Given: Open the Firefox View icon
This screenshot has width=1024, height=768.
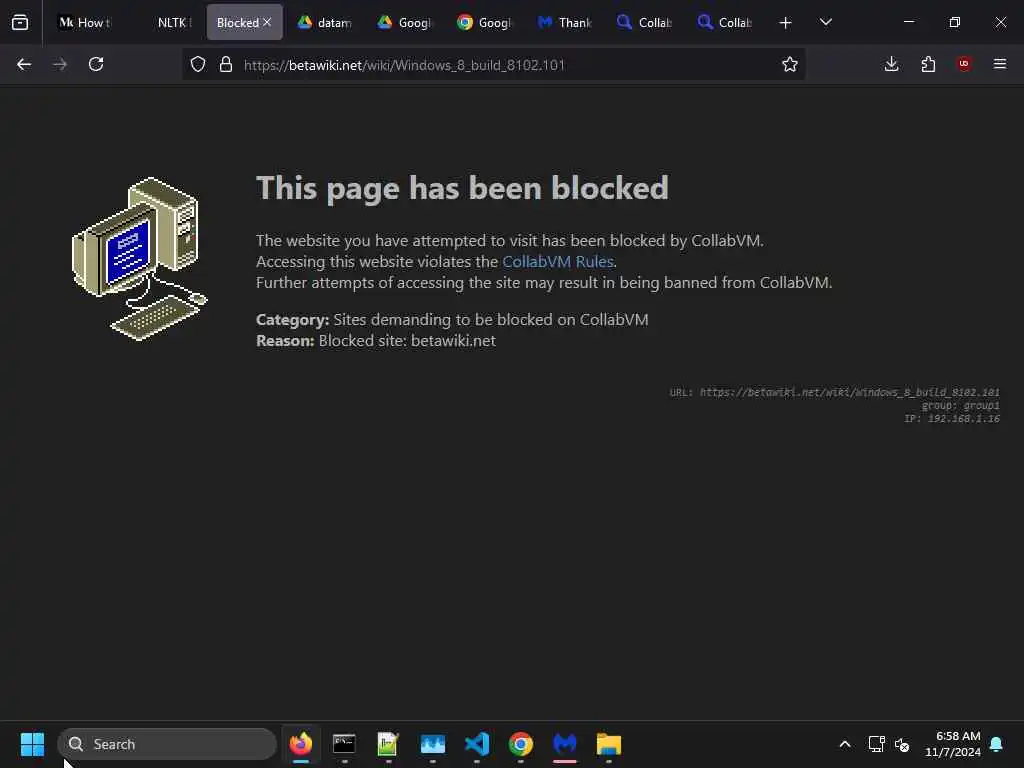Looking at the screenshot, I should click(20, 22).
